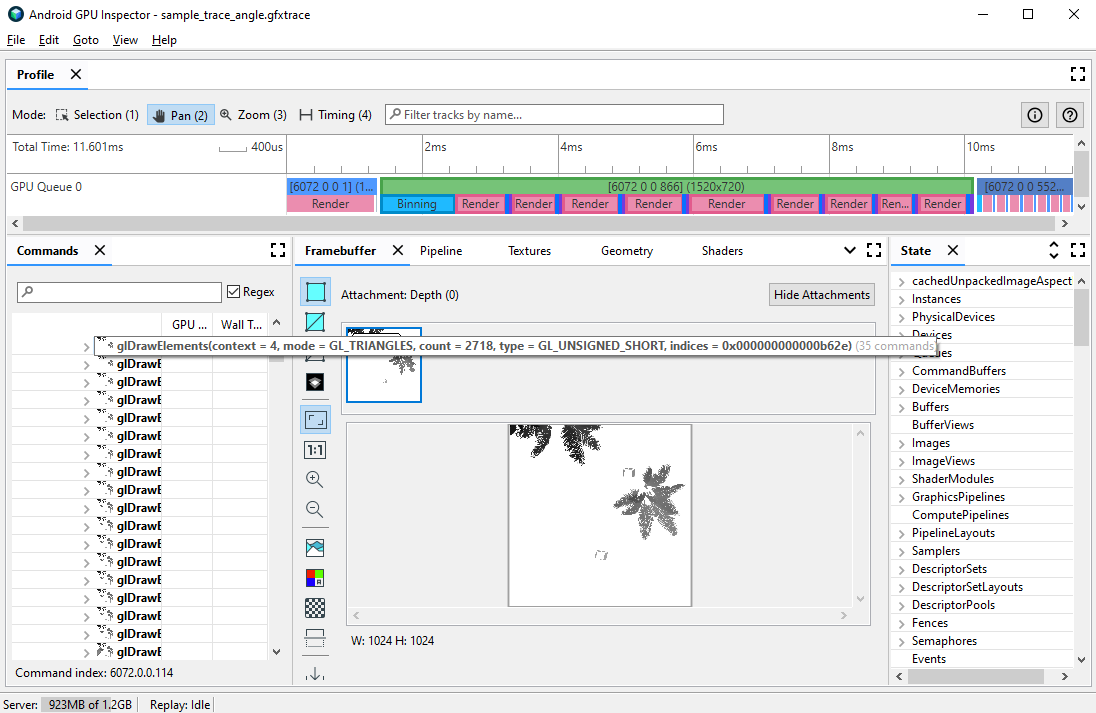Screen dimensions: 1096x713
Task: Click the 1:1 actual size icon
Action: tap(315, 450)
